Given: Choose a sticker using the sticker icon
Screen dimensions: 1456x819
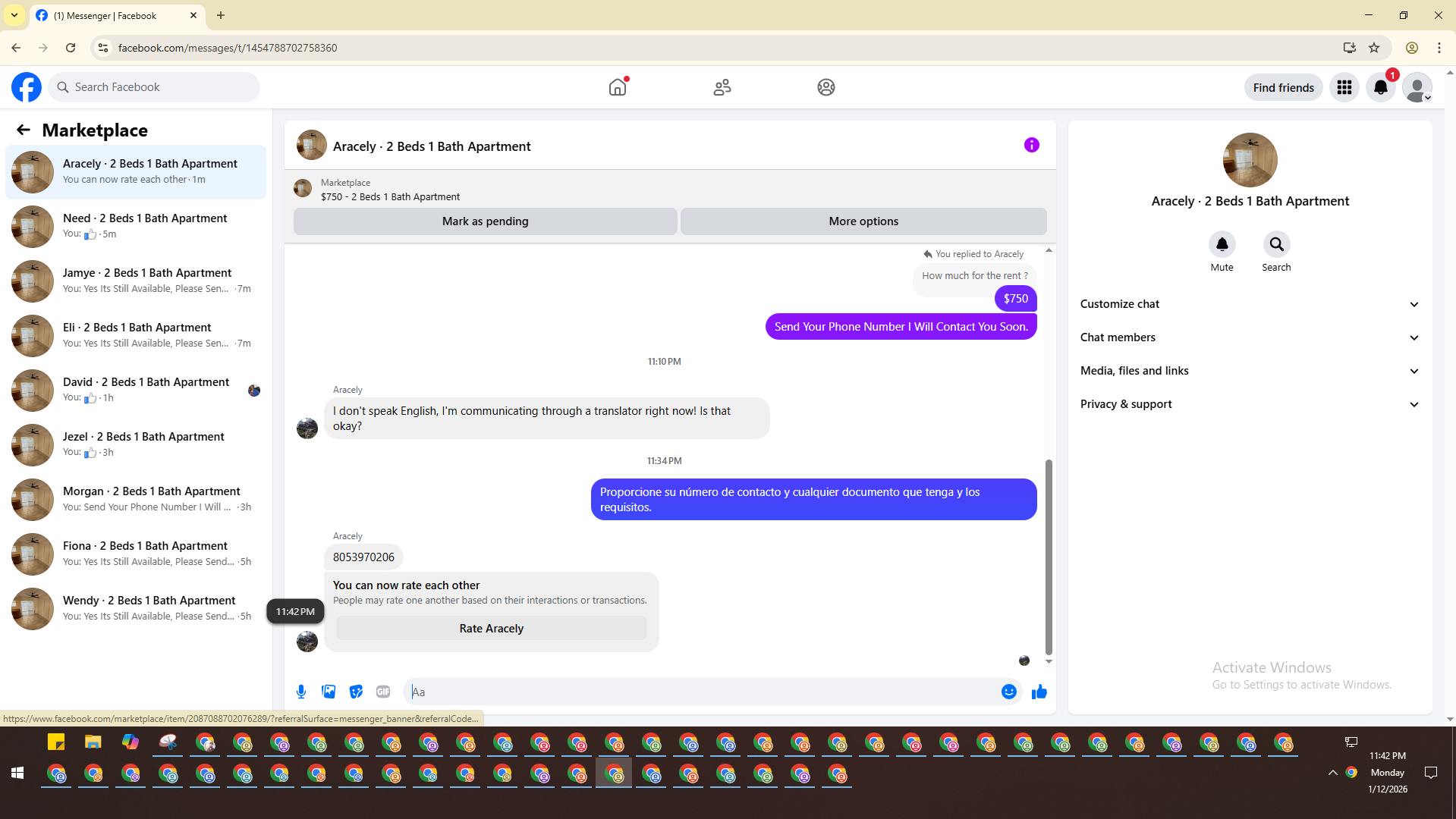Looking at the screenshot, I should tap(356, 692).
